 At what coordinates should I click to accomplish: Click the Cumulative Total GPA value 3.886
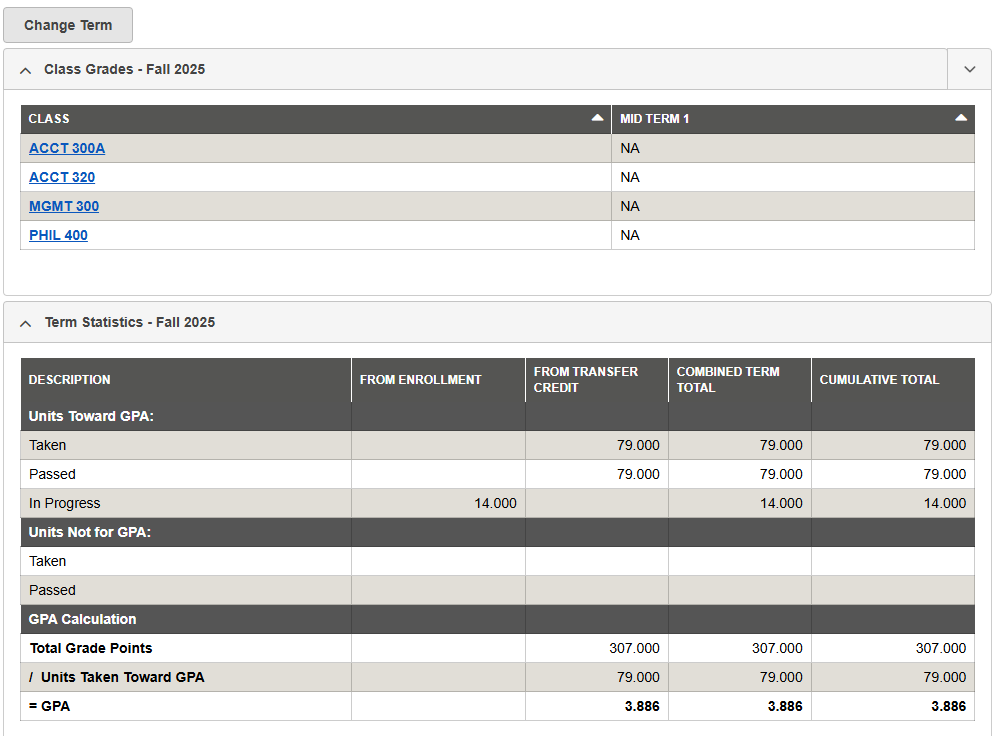tap(948, 706)
